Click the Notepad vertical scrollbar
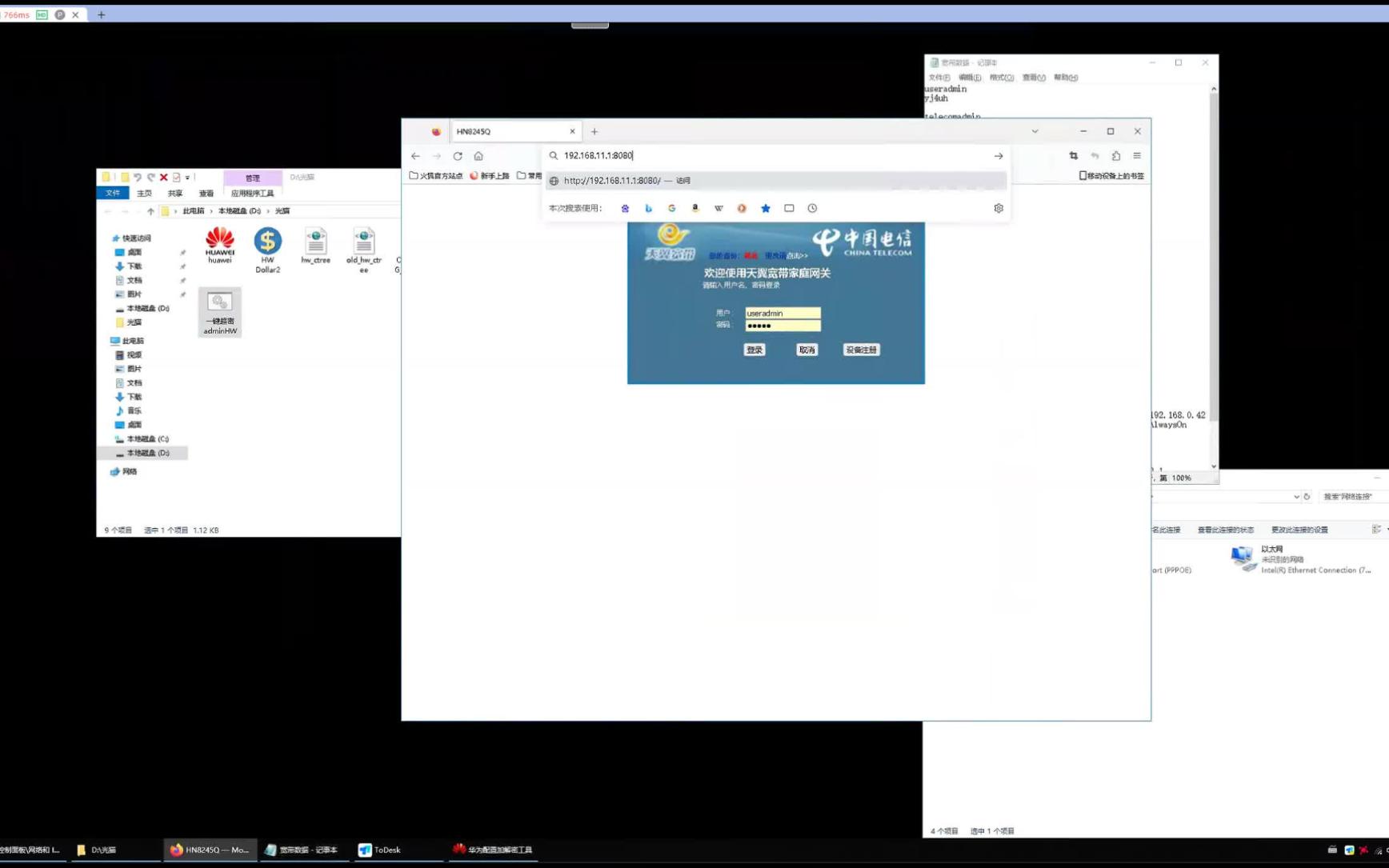This screenshot has height=868, width=1389. (1214, 277)
